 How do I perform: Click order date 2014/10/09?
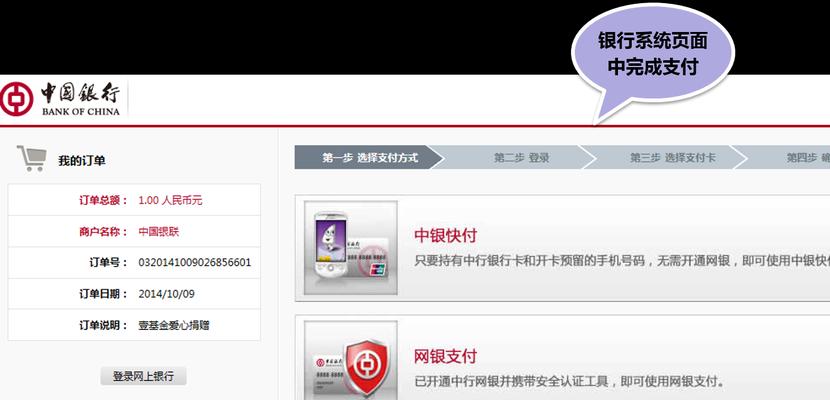[x=166, y=294]
